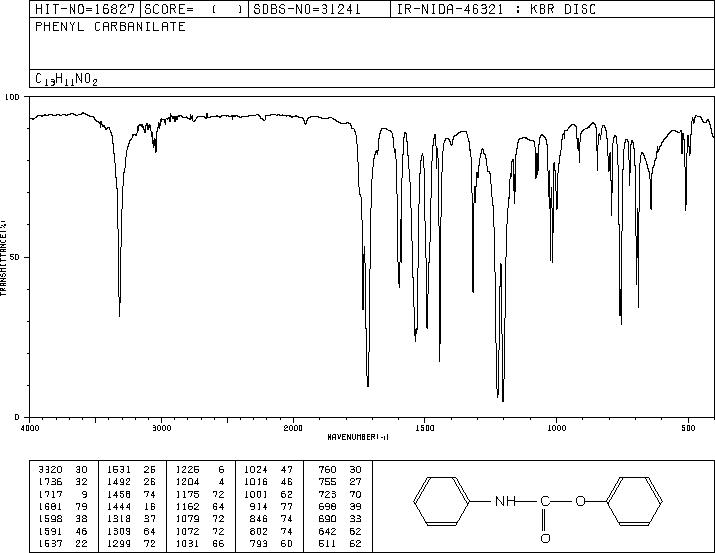Click the 1000 tick label on x-axis
This screenshot has height=553, width=715.
[x=556, y=428]
